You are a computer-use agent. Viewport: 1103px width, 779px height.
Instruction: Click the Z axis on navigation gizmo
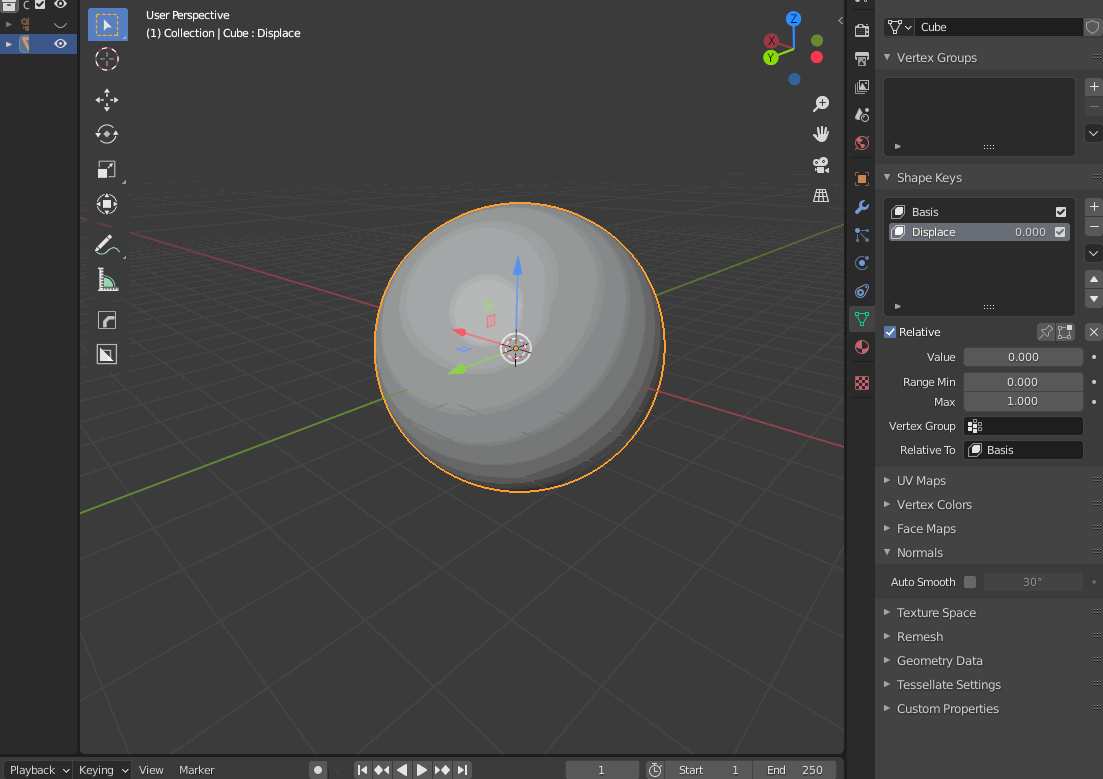click(x=793, y=19)
